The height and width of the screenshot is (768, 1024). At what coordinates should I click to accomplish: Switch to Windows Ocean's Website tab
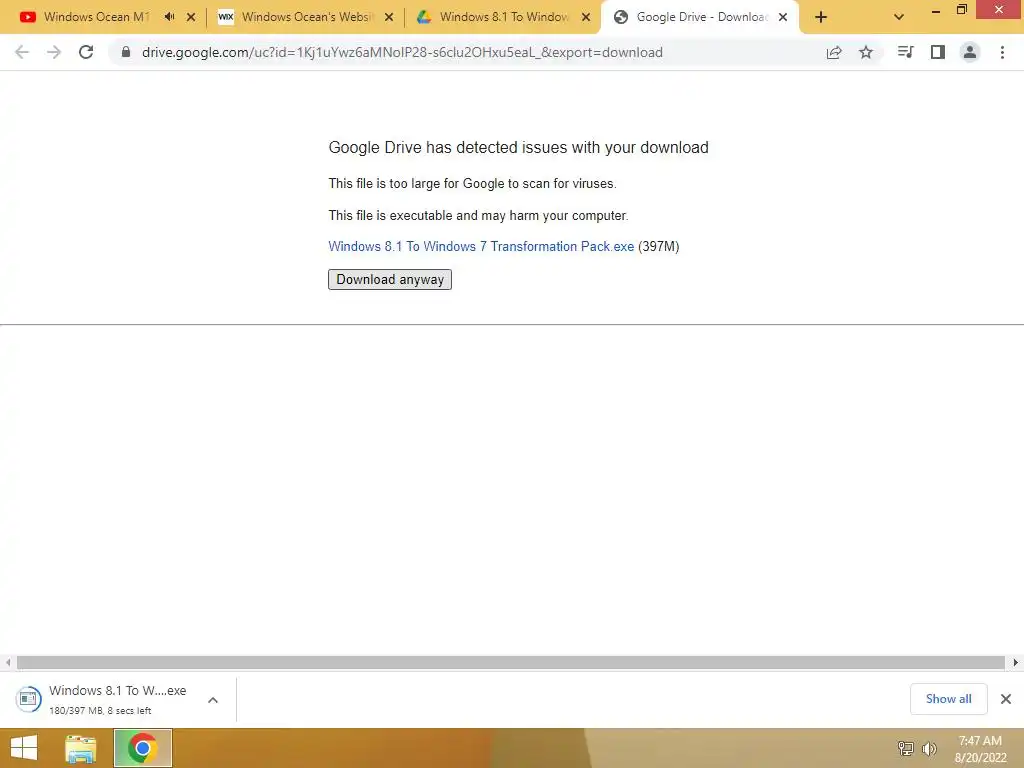click(x=307, y=17)
